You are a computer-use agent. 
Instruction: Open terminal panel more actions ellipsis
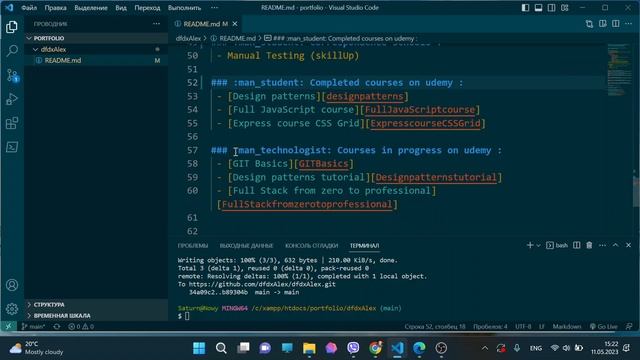tap(602, 245)
